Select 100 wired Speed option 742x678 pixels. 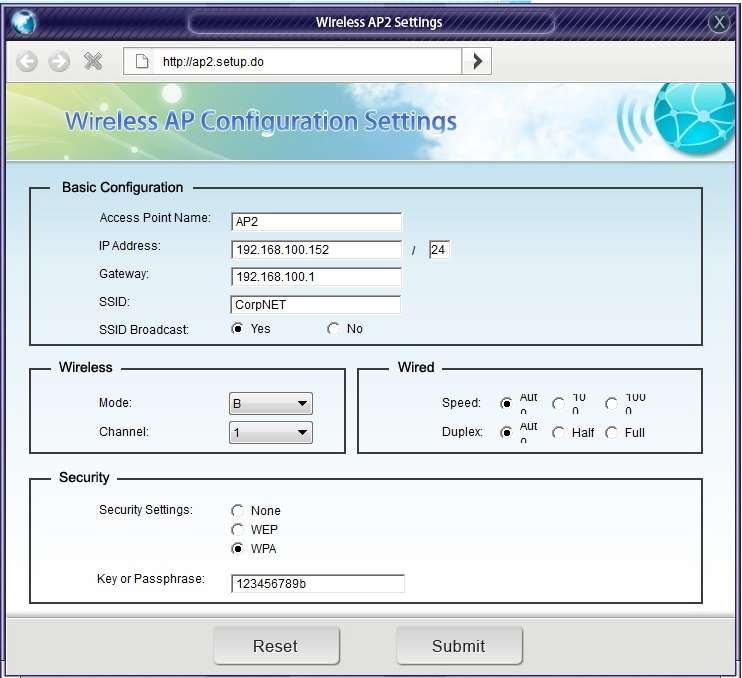click(x=558, y=404)
